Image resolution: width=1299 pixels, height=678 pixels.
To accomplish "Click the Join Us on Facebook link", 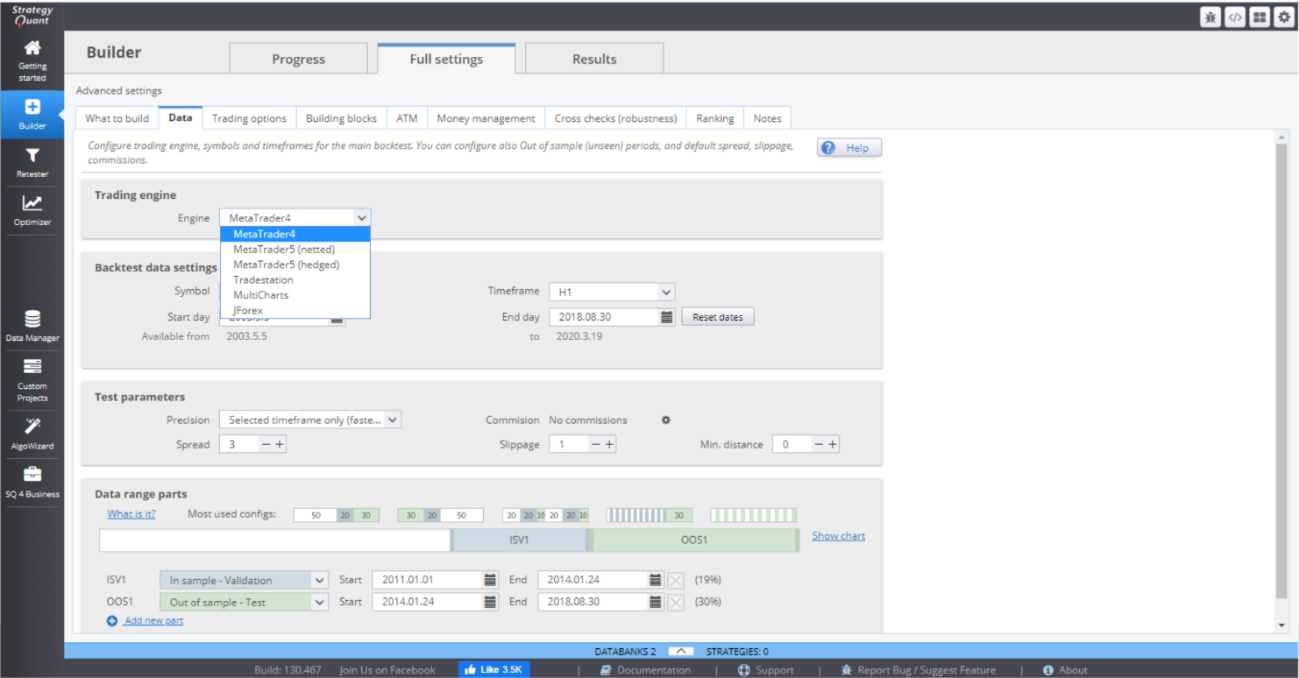I will [x=387, y=670].
